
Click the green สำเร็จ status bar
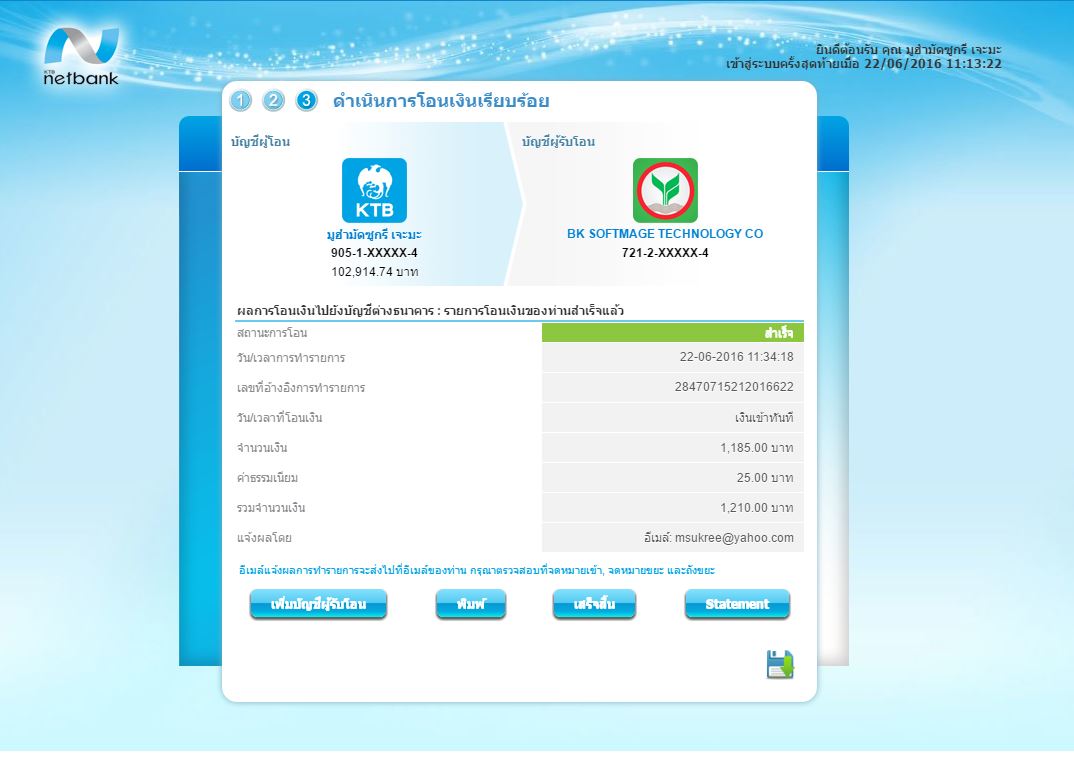point(673,333)
